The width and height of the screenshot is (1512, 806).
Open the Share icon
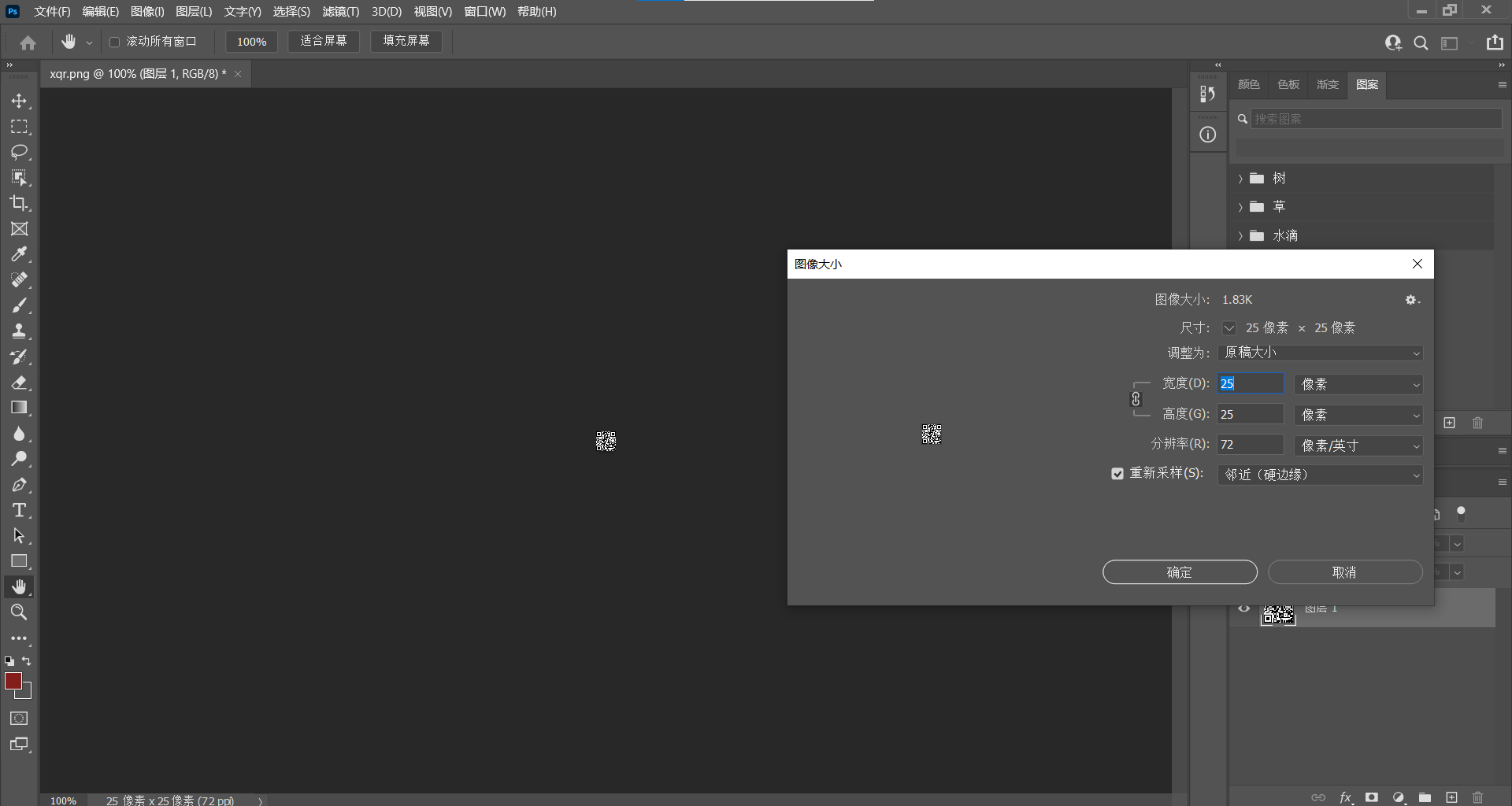[x=1495, y=43]
